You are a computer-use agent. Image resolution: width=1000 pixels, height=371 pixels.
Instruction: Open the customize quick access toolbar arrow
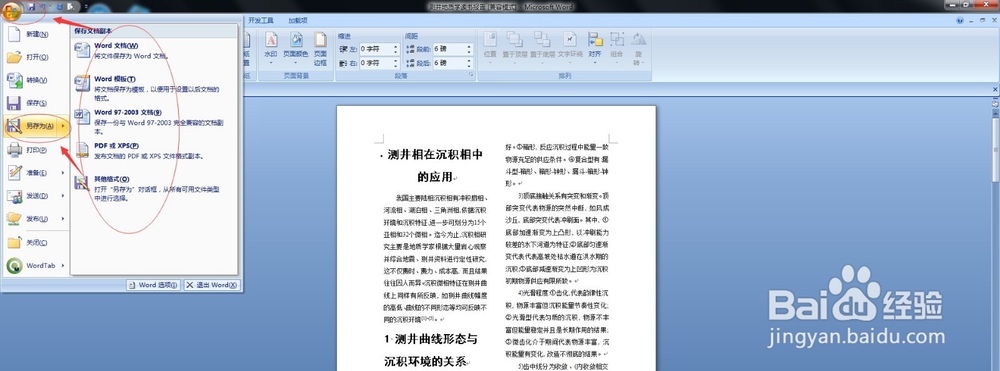tap(86, 6)
